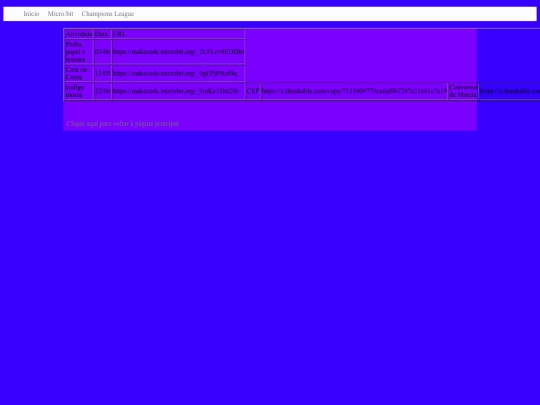The image size is (540, 405).
Task: Click the thunkable copy URL beside CEP
Action: point(354,91)
